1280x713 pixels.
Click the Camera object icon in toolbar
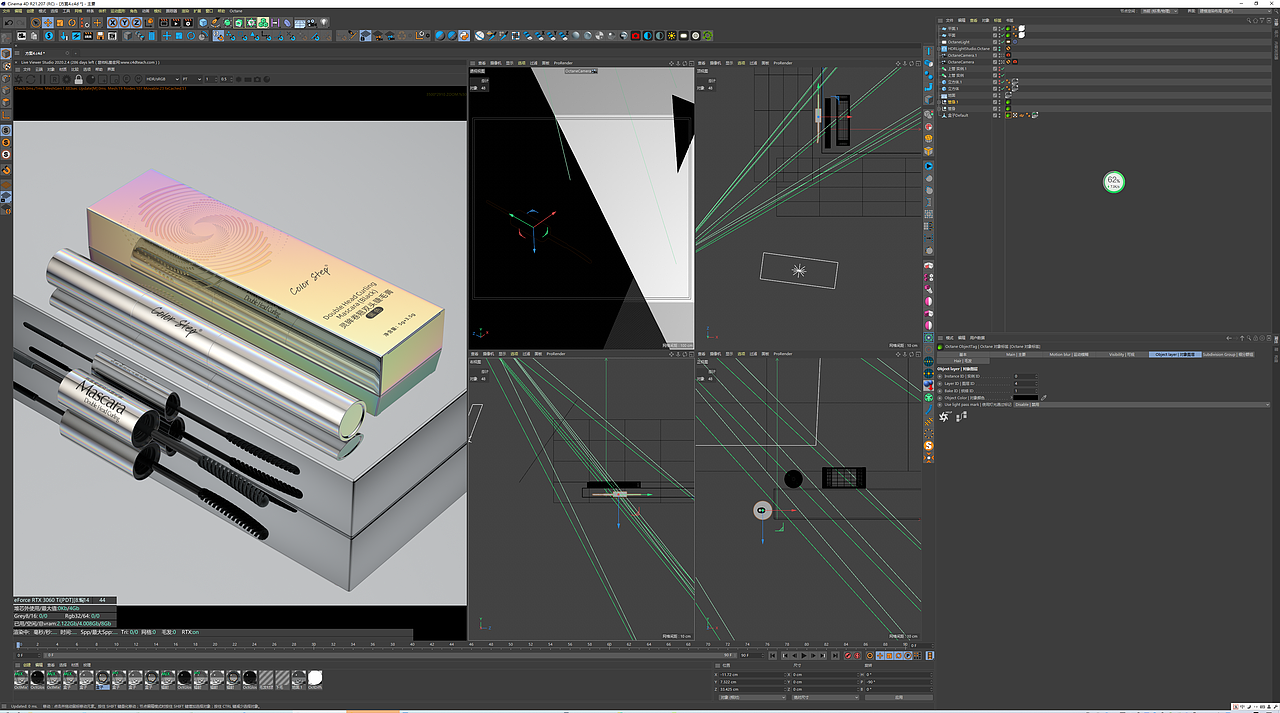tap(311, 22)
